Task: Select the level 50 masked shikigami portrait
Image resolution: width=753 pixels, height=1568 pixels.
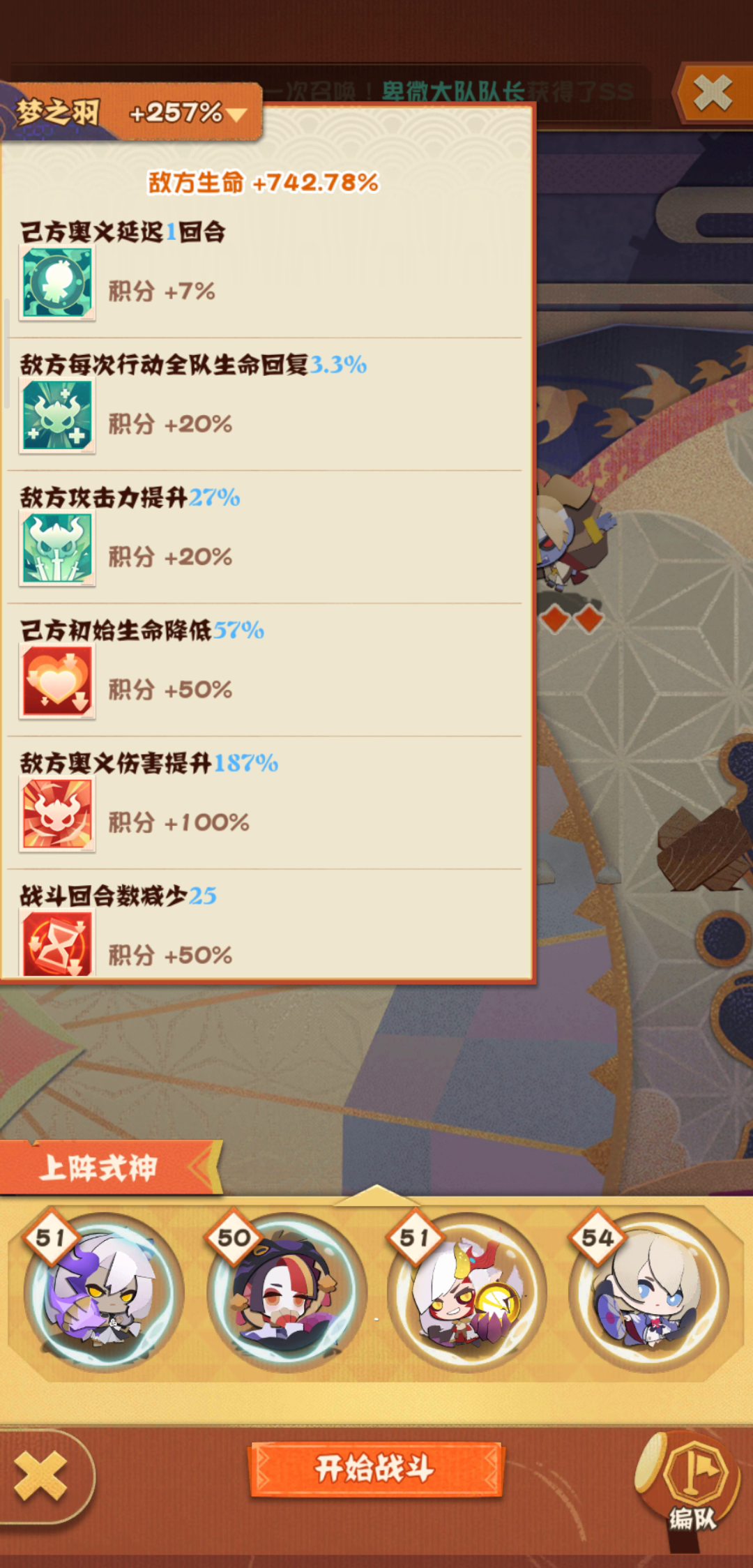Action: point(286,1291)
